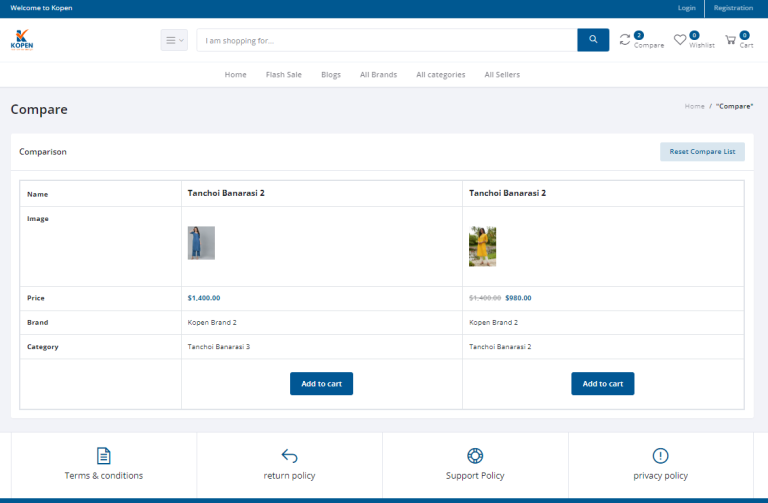
Task: Go to the Flash Sale menu item
Action: click(x=283, y=75)
